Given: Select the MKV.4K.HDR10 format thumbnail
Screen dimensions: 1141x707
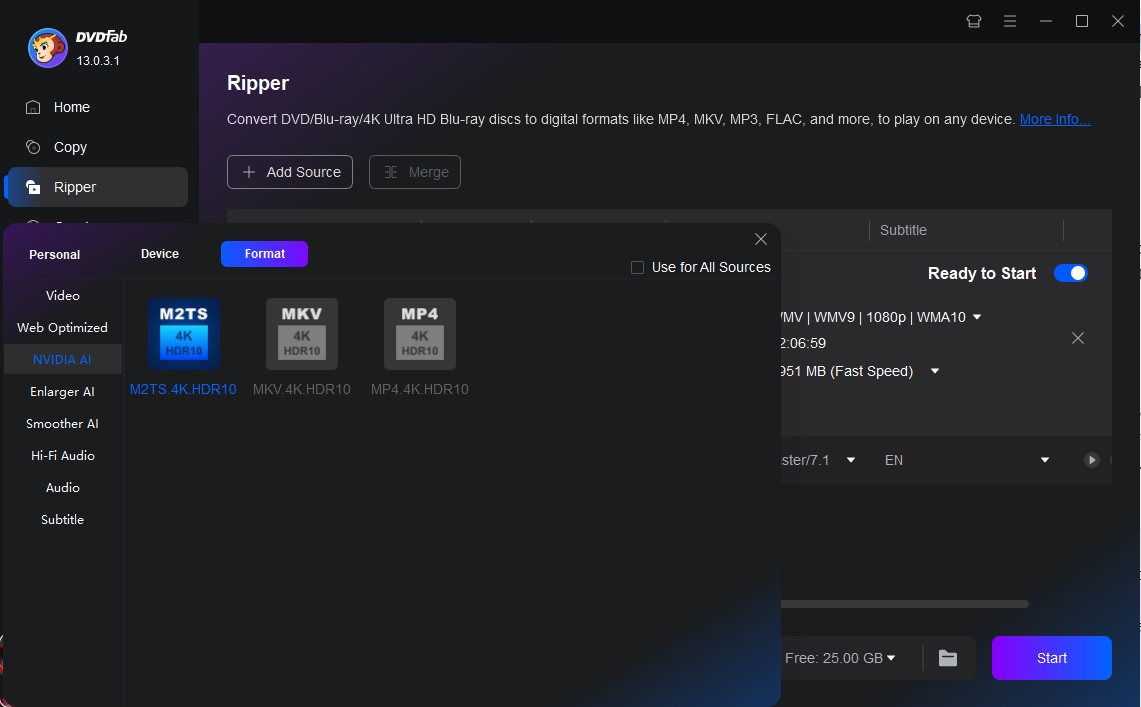Looking at the screenshot, I should (301, 334).
